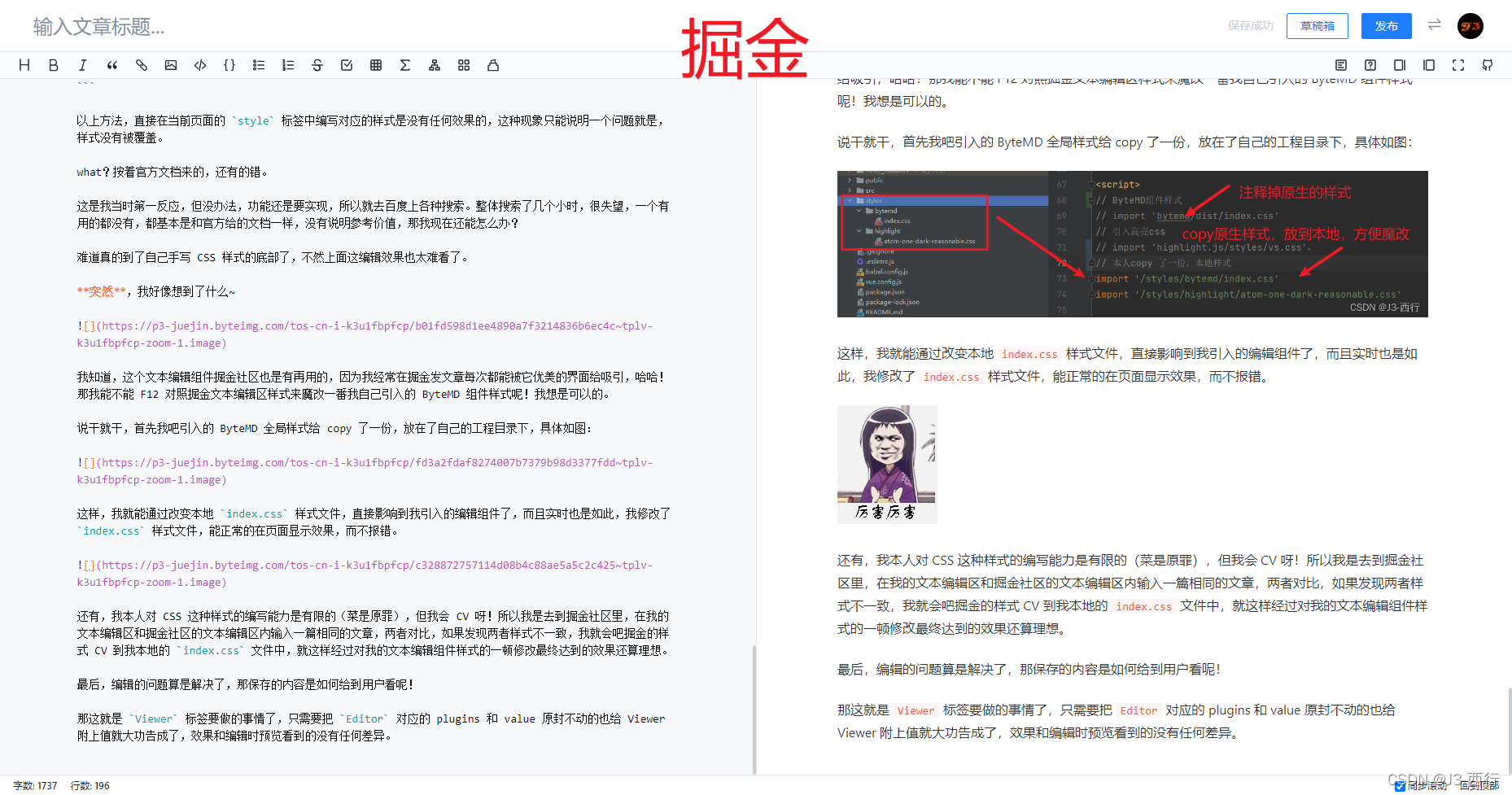Click the 回到顶部 back-to-top link
Image resolution: width=1512 pixels, height=795 pixels.
point(1479,786)
